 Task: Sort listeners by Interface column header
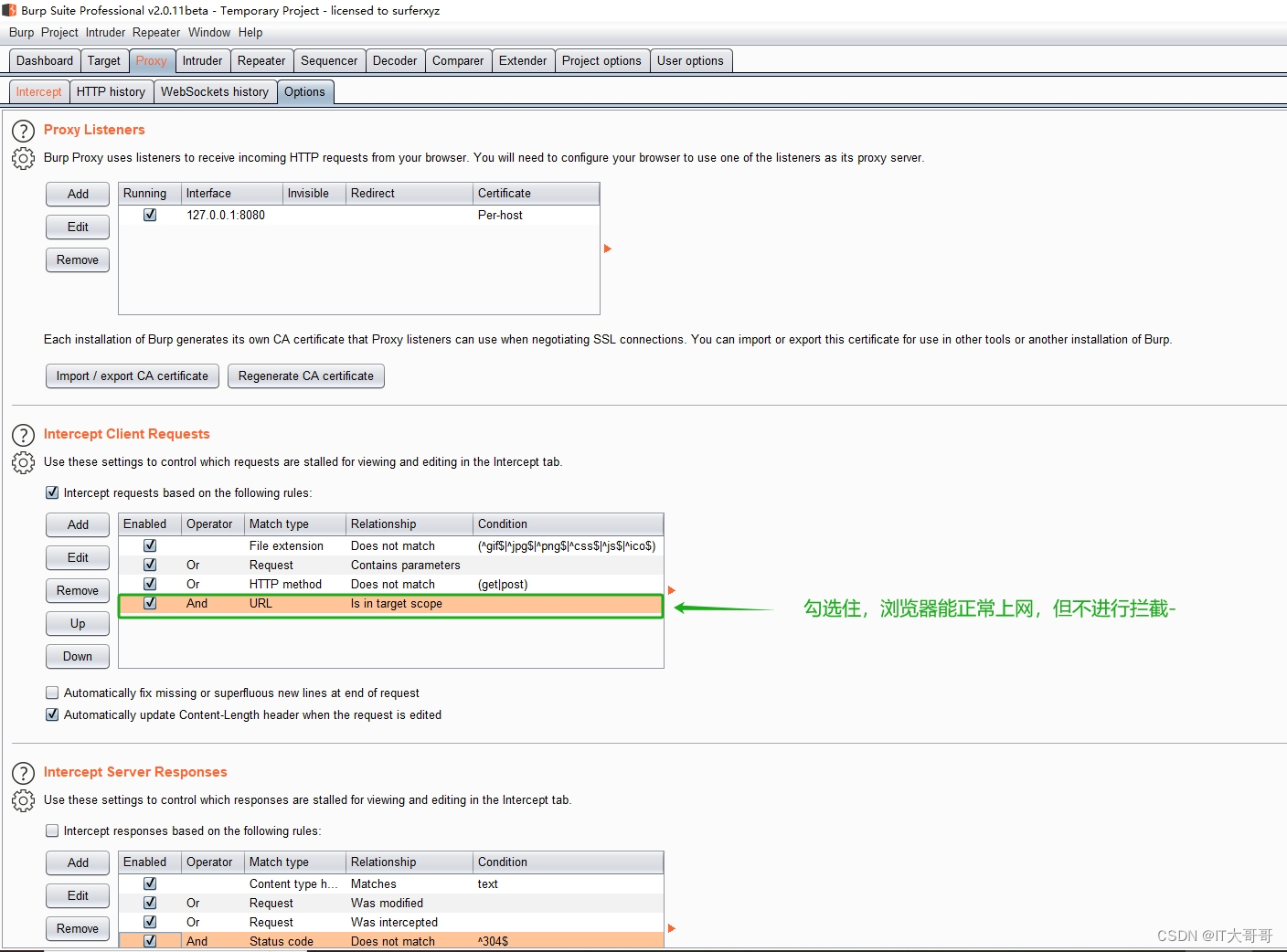pyautogui.click(x=232, y=193)
